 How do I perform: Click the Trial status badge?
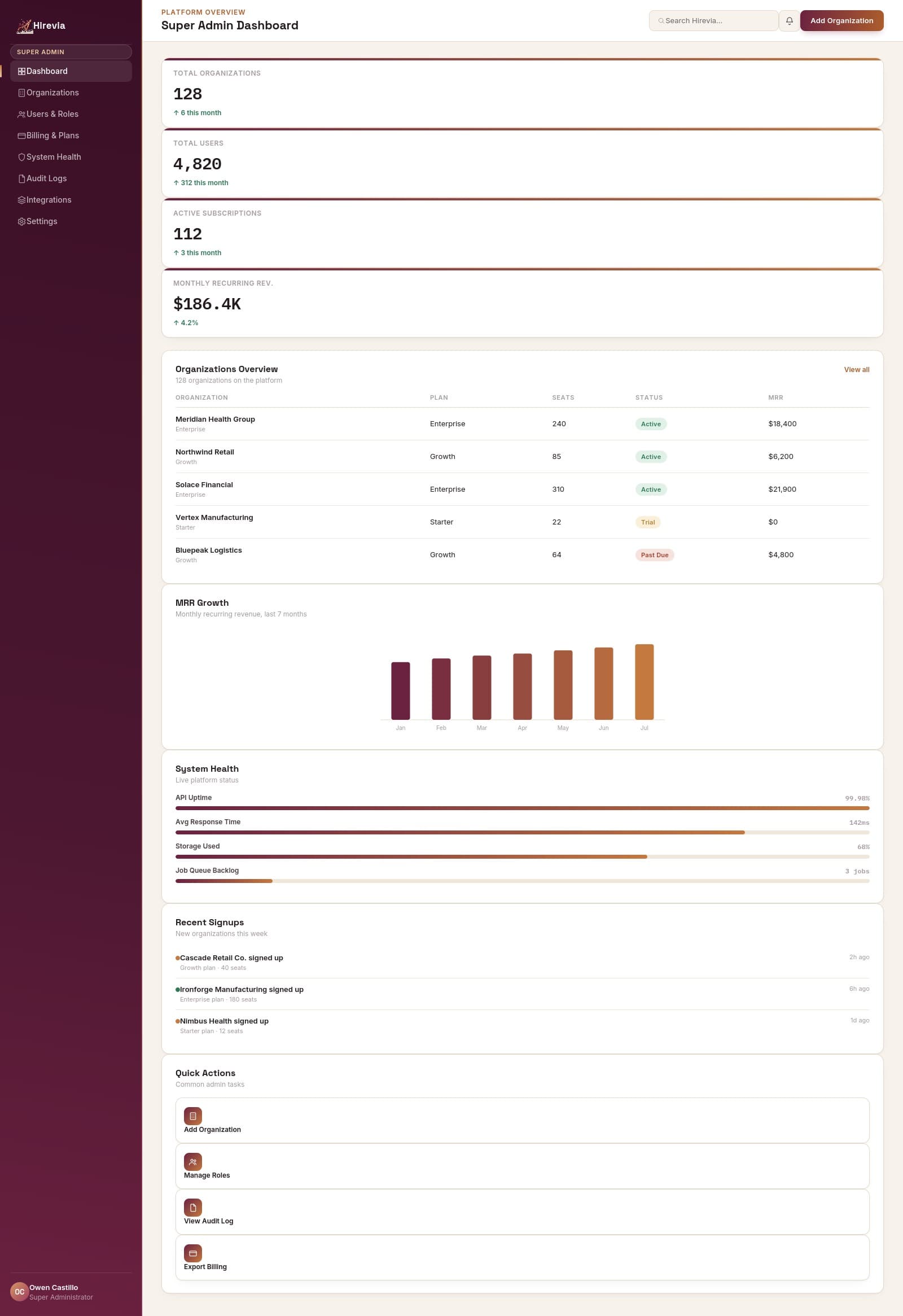[648, 523]
